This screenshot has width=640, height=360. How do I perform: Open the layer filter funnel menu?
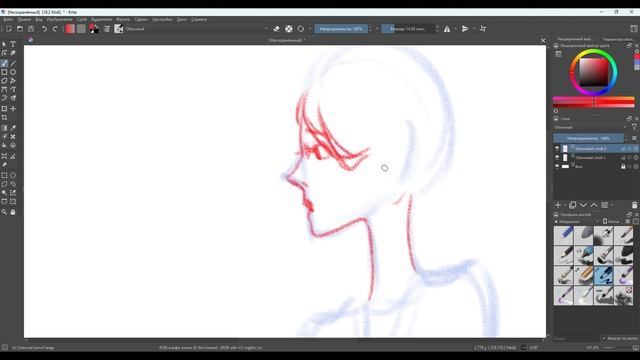point(635,127)
